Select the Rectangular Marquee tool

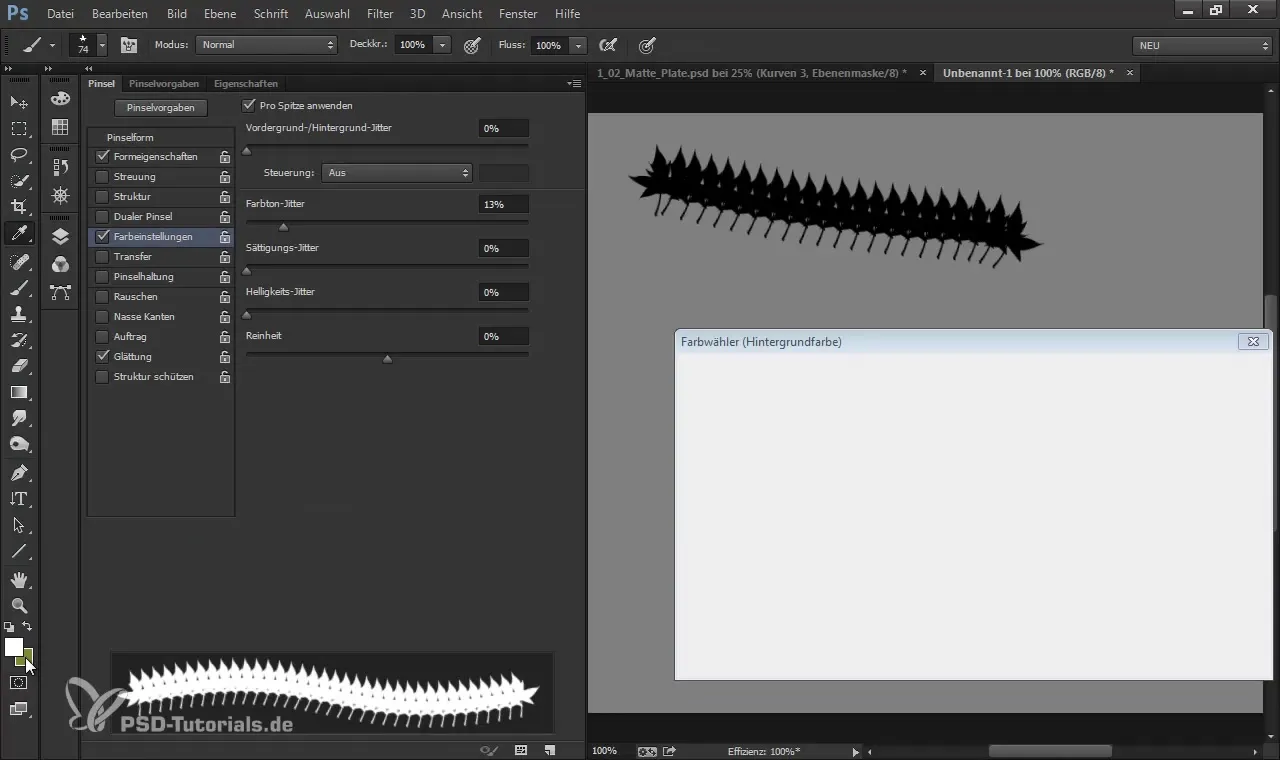pyautogui.click(x=19, y=129)
